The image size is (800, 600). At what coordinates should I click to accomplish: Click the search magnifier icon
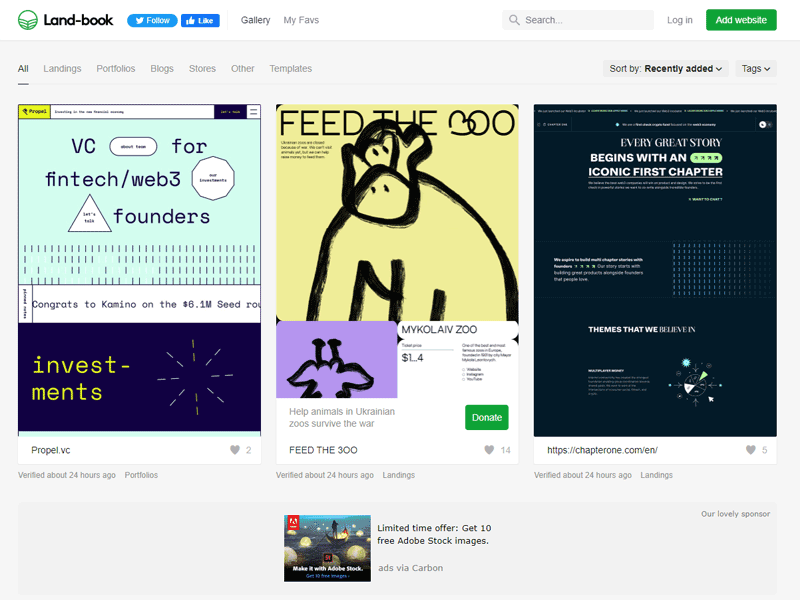[514, 20]
